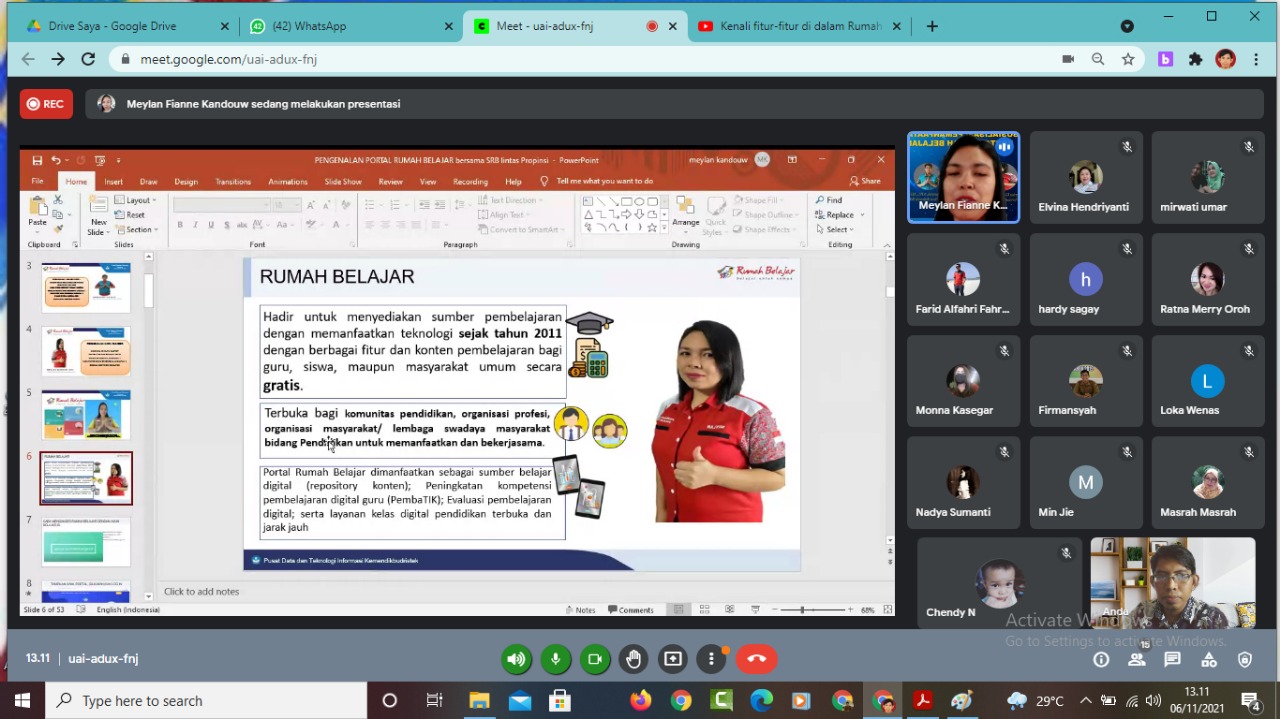Show hidden icons in the system tray
Screen dimensions: 1280x719
[x=1086, y=701]
